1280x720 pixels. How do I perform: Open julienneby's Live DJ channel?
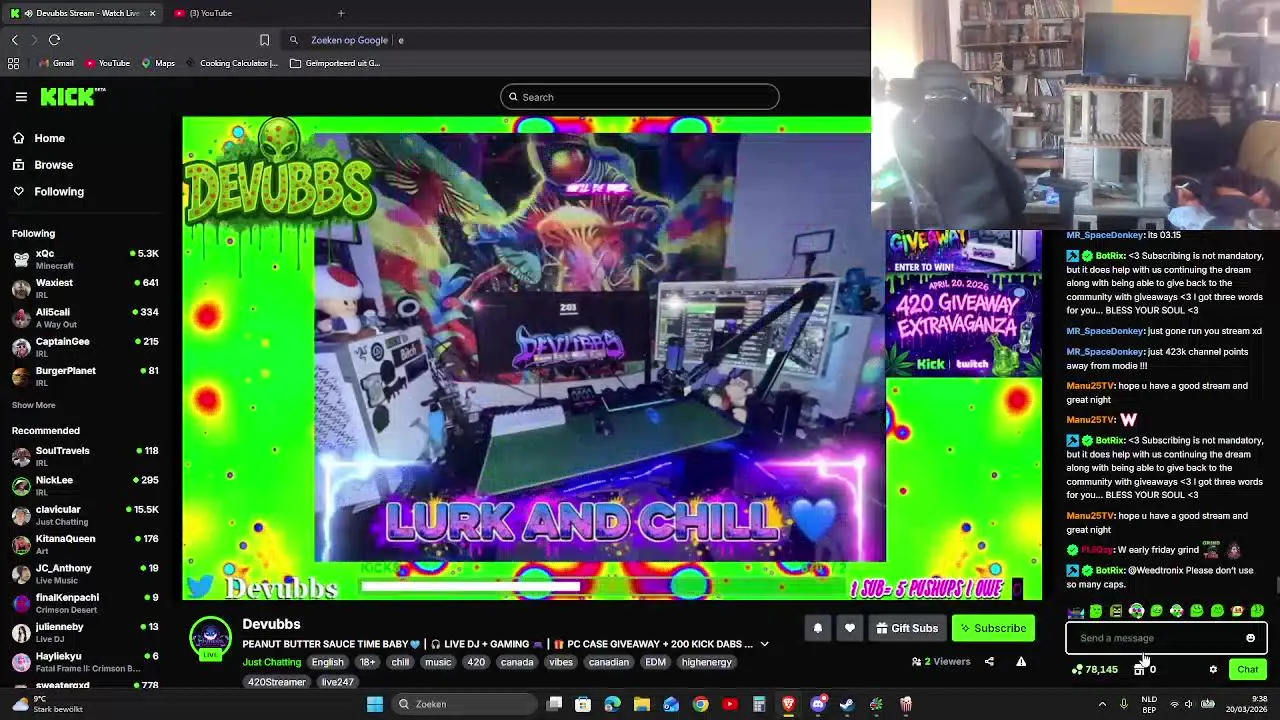[x=86, y=632]
